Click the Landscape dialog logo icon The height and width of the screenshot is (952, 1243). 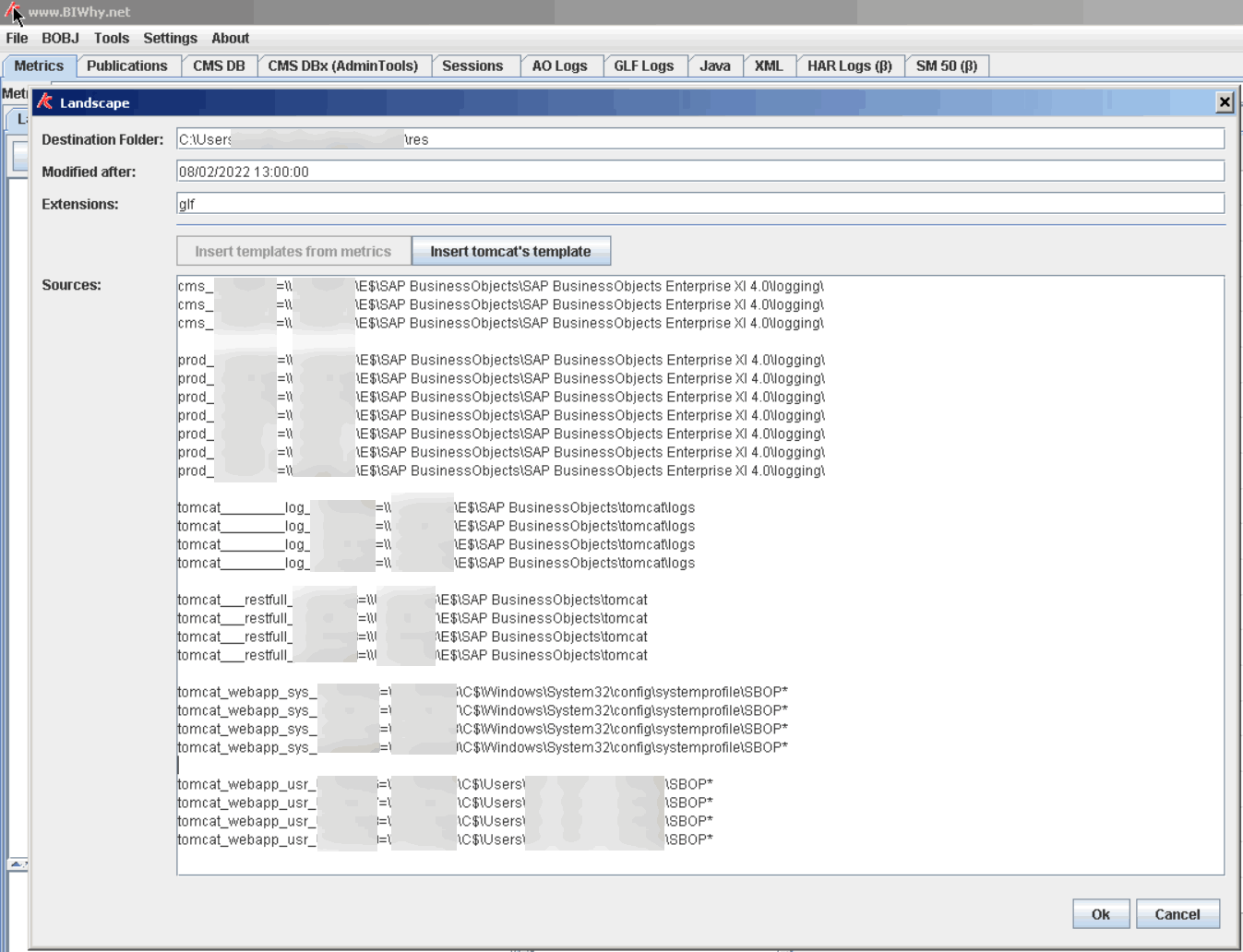[44, 102]
